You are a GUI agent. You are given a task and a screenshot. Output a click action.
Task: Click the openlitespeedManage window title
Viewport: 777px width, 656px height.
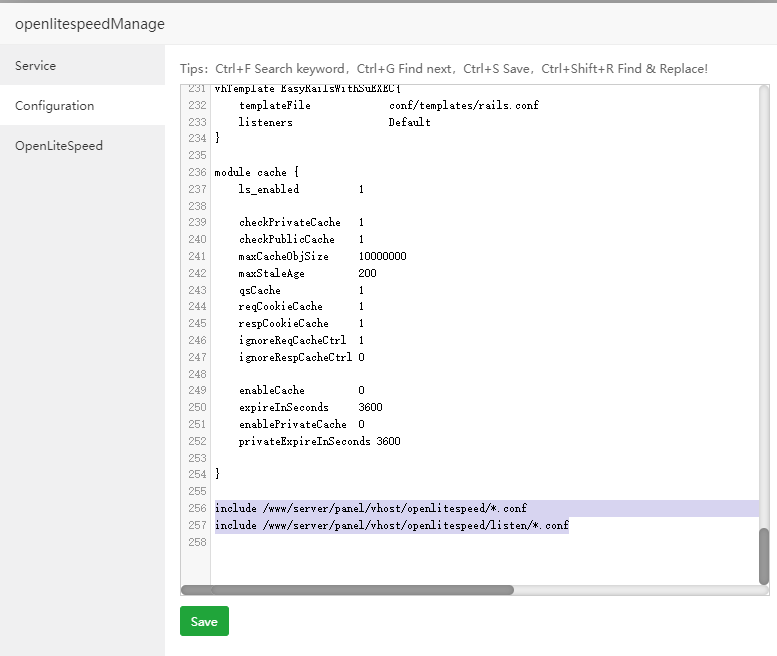point(90,24)
